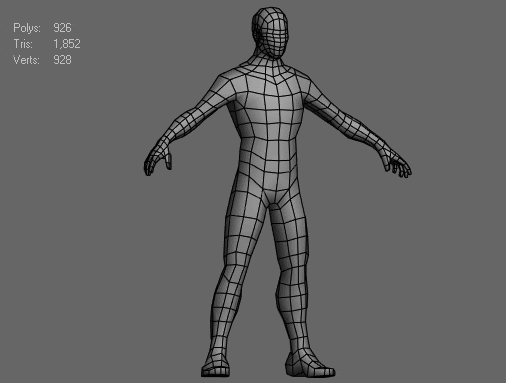Click the Tris count value 1,852
This screenshot has width=506, height=383.
point(67,44)
